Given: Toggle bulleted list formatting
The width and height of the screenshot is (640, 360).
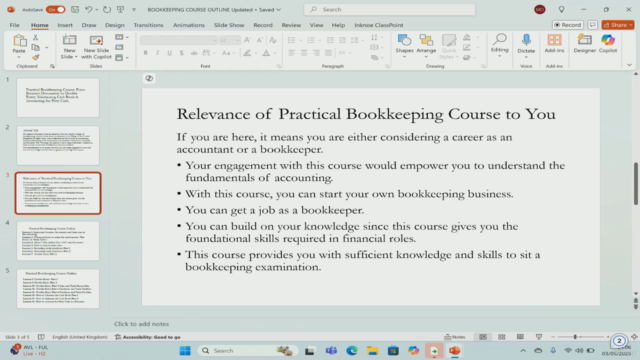Looking at the screenshot, I should tap(291, 40).
